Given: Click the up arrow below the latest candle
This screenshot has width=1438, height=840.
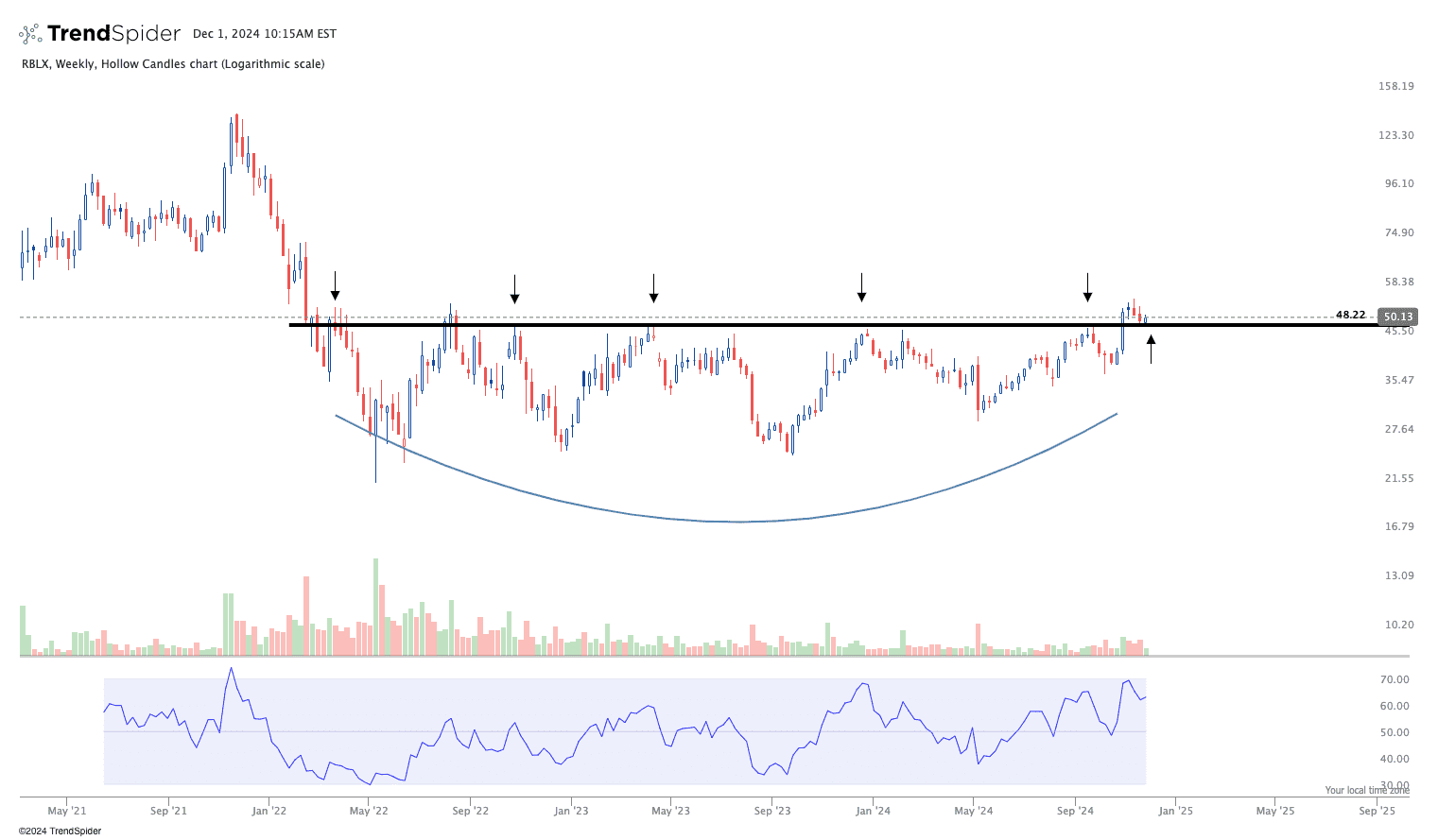Looking at the screenshot, I should 1151,348.
